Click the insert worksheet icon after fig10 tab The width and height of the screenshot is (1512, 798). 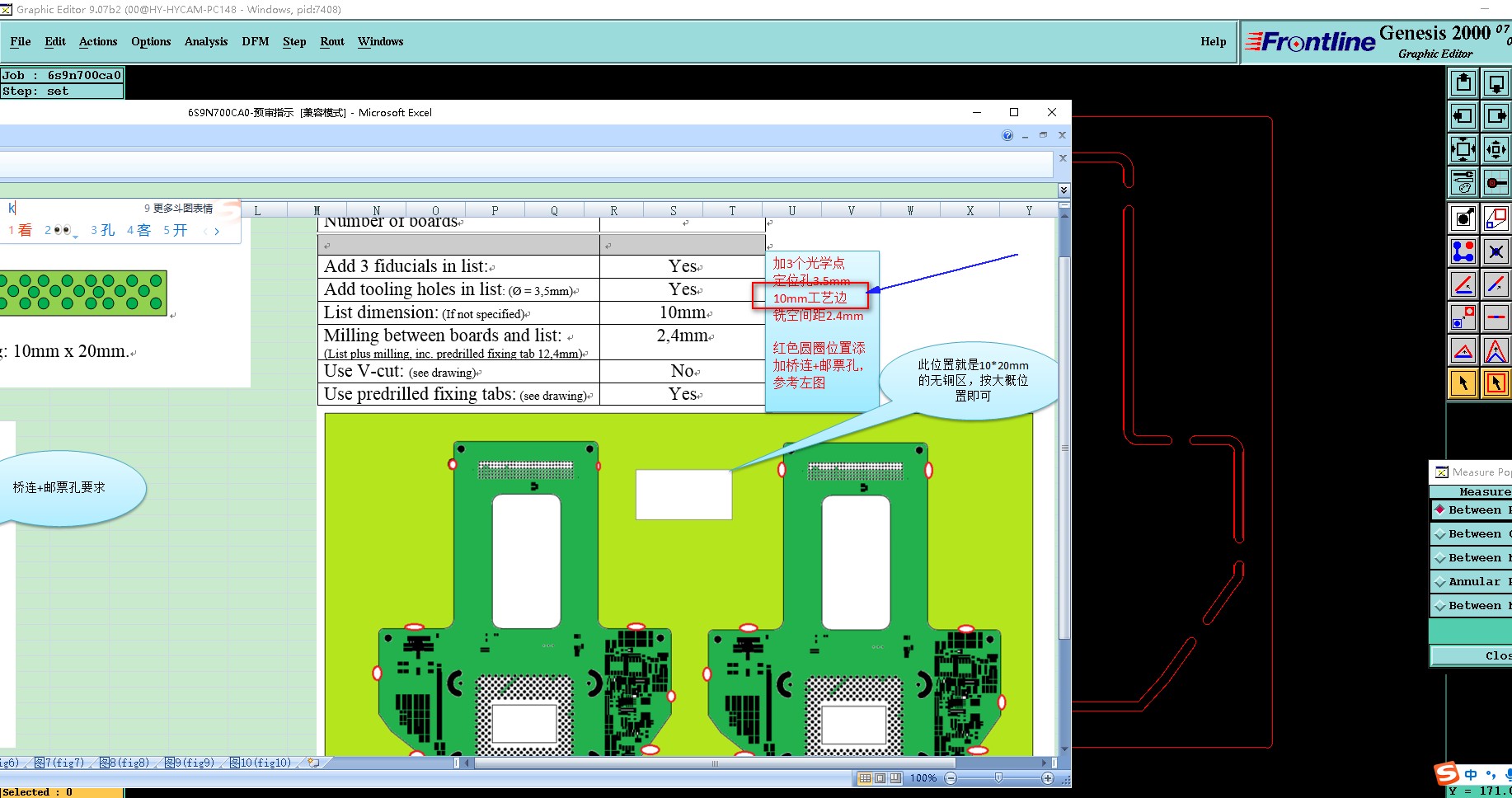(x=313, y=763)
